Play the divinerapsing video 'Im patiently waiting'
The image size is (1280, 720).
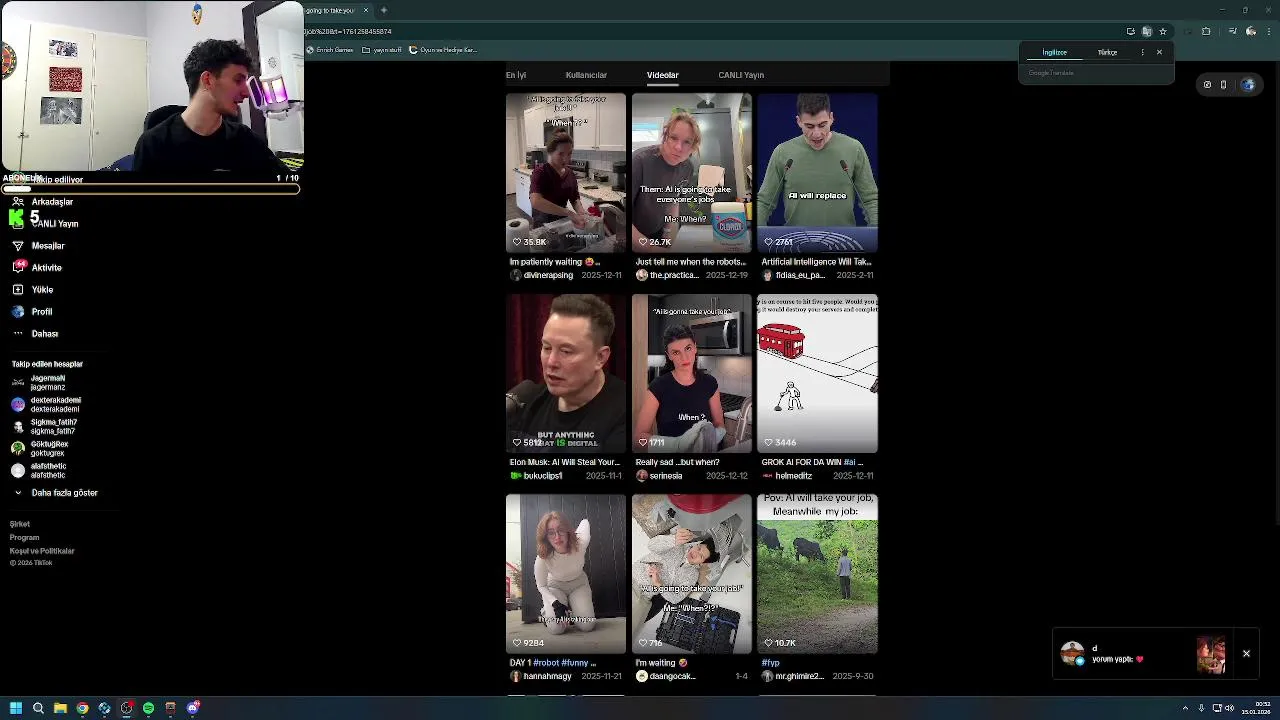click(566, 173)
